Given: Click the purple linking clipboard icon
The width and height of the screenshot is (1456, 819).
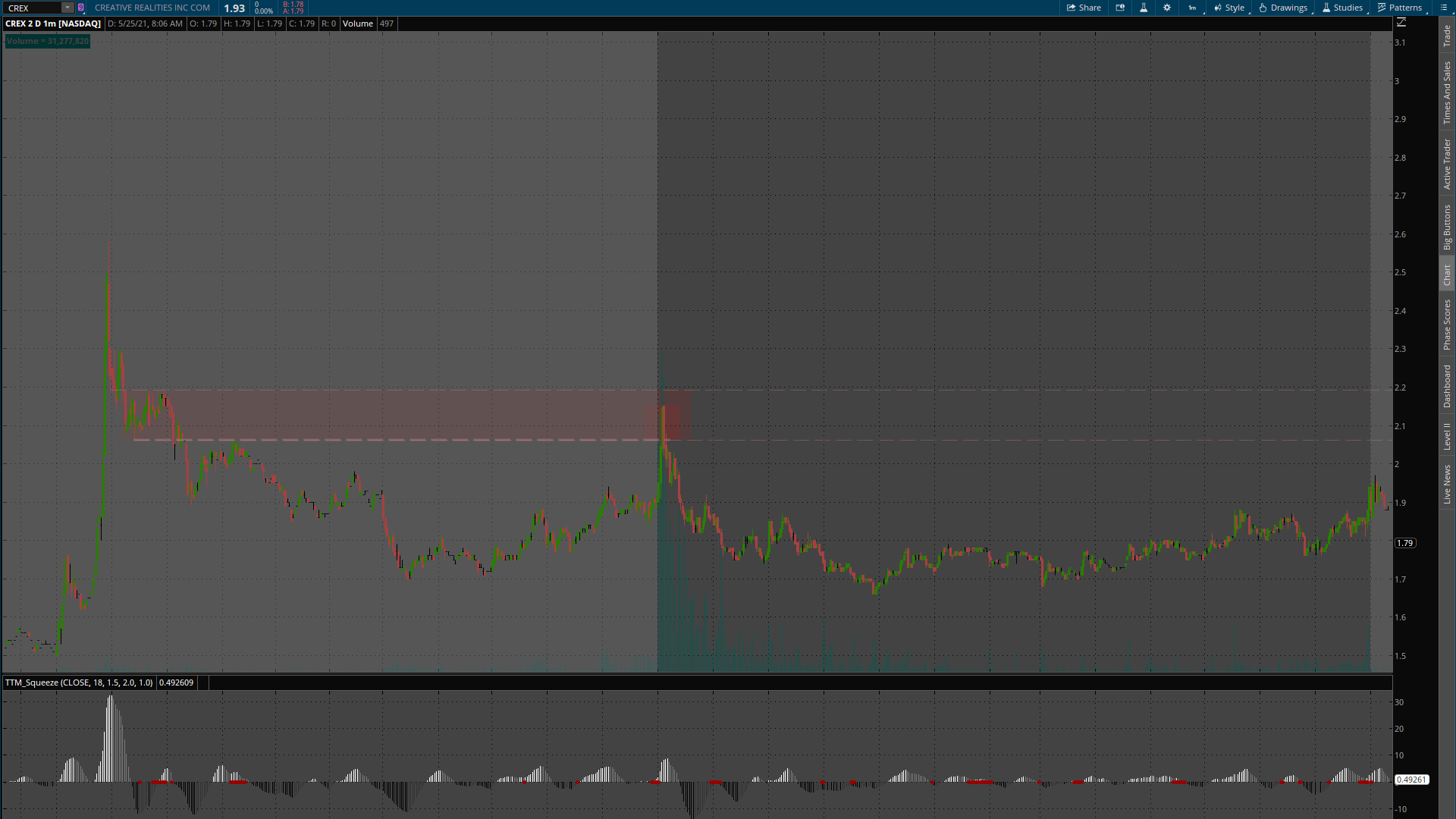Looking at the screenshot, I should 81,8.
